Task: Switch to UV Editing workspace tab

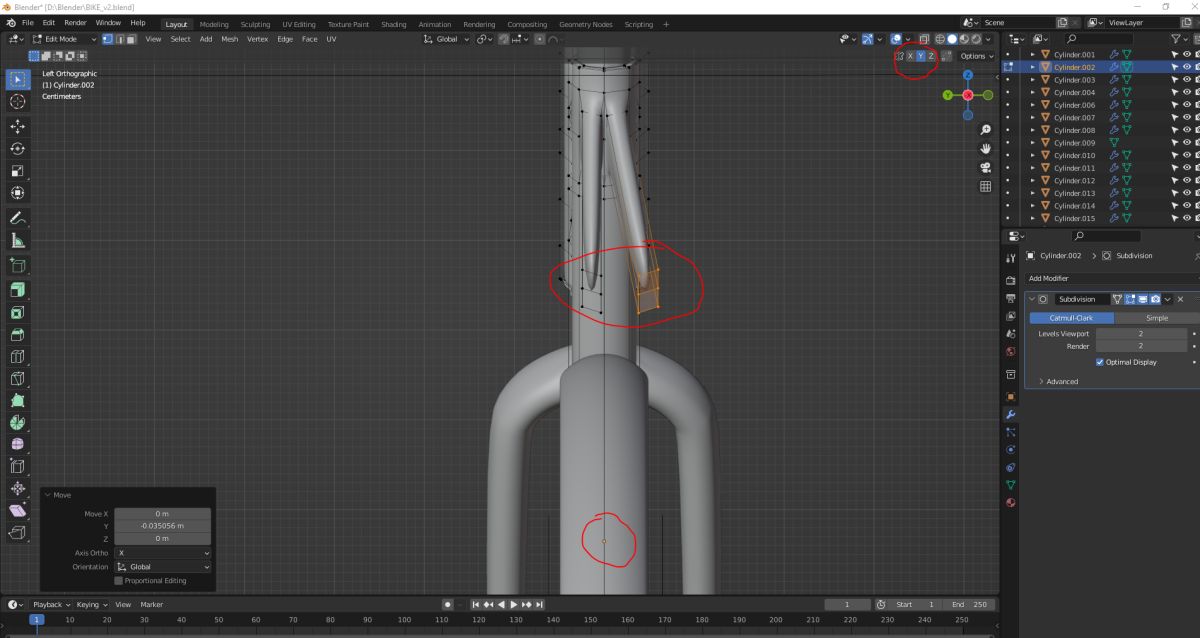Action: (x=299, y=24)
